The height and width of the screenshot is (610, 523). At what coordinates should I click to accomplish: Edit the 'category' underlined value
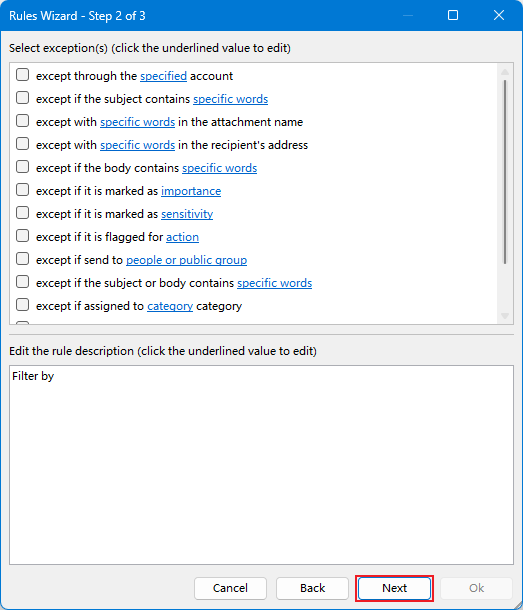pos(170,306)
